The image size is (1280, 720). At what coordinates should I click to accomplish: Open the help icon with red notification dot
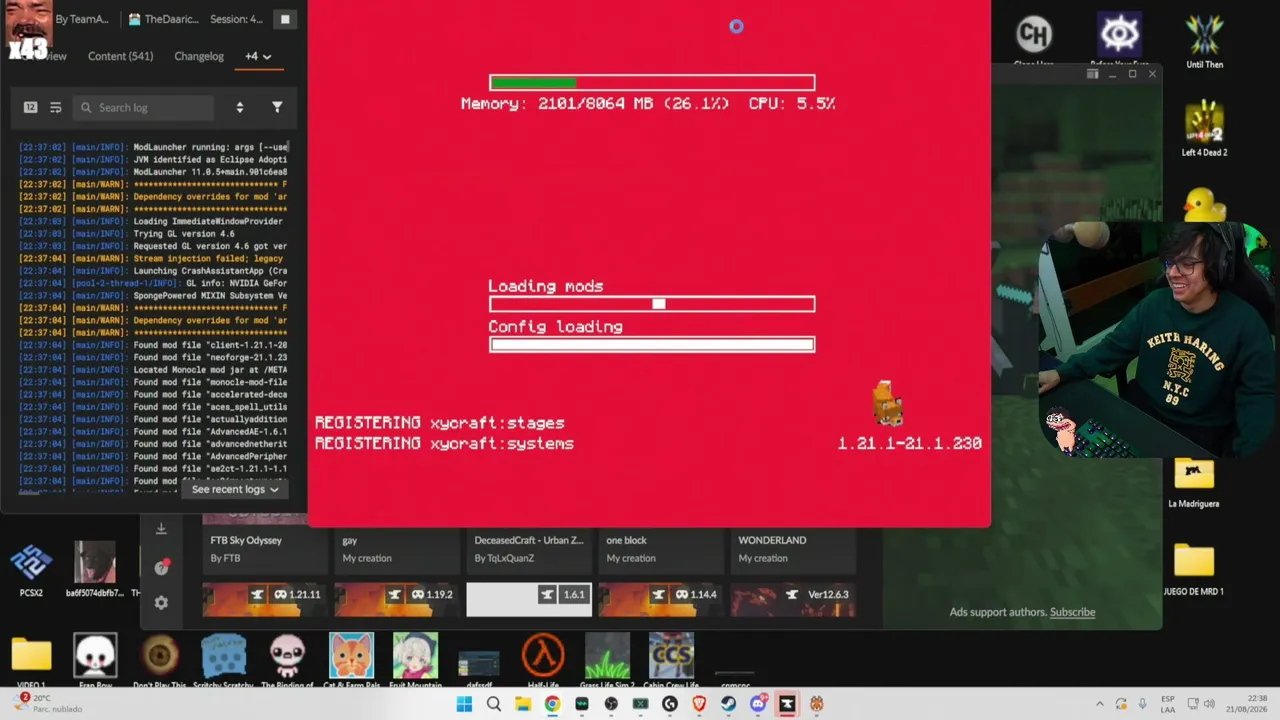point(161,567)
